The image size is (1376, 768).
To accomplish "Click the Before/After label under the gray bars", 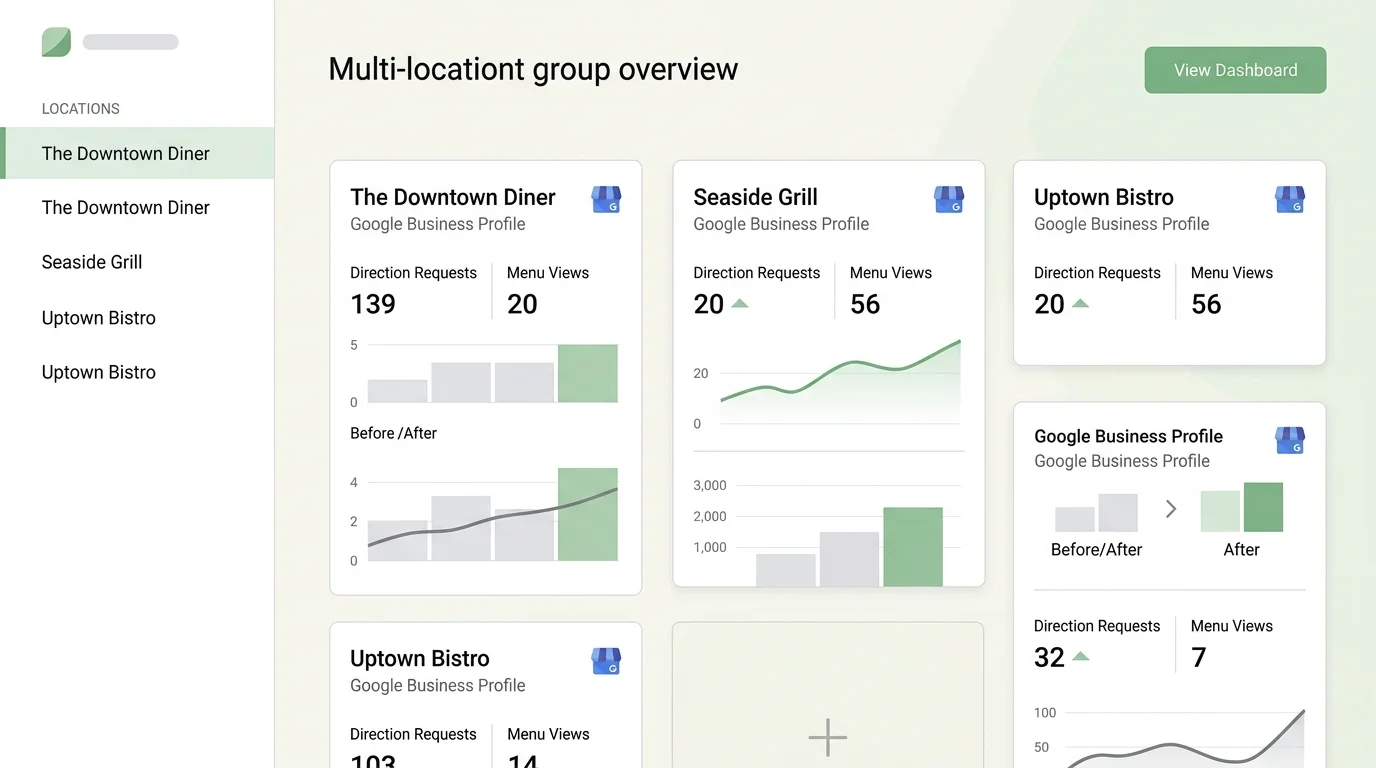I will click(1096, 549).
